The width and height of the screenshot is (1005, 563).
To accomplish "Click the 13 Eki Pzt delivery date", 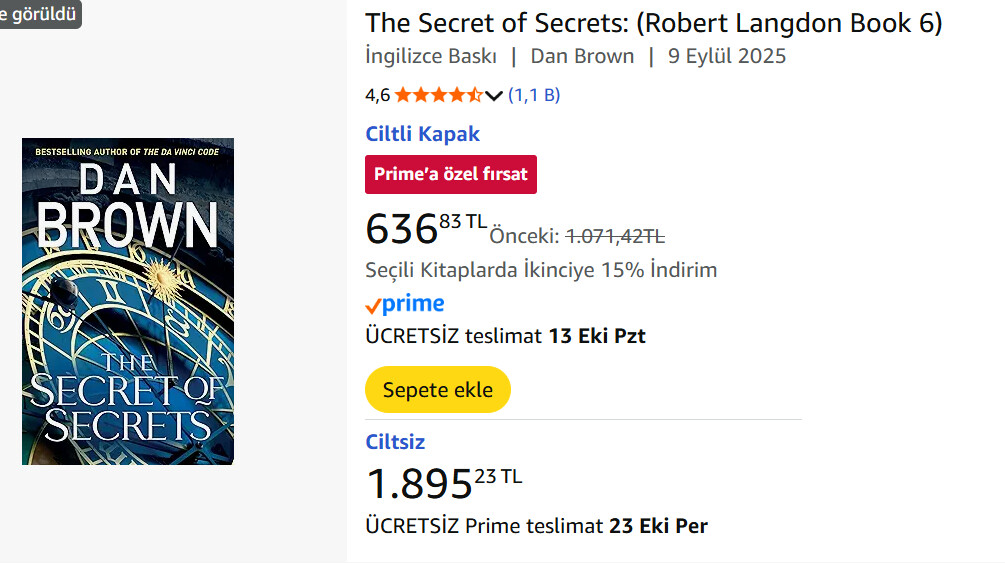I will click(597, 336).
